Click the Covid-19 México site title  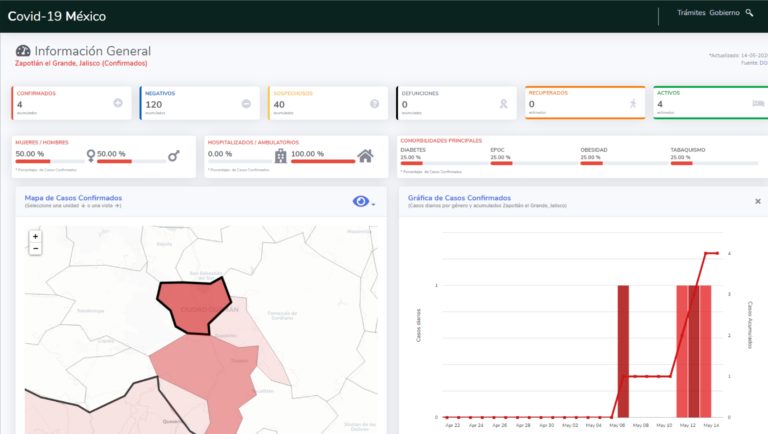(57, 16)
